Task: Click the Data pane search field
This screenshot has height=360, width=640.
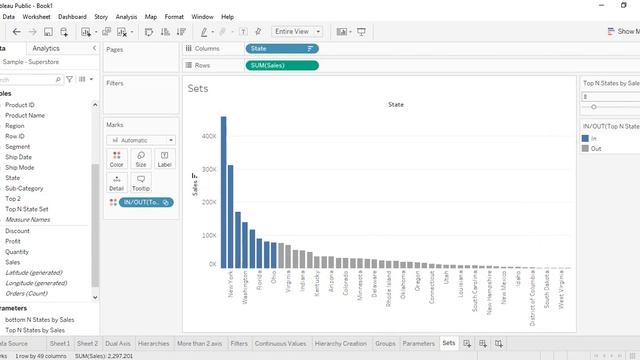Action: 31,79
